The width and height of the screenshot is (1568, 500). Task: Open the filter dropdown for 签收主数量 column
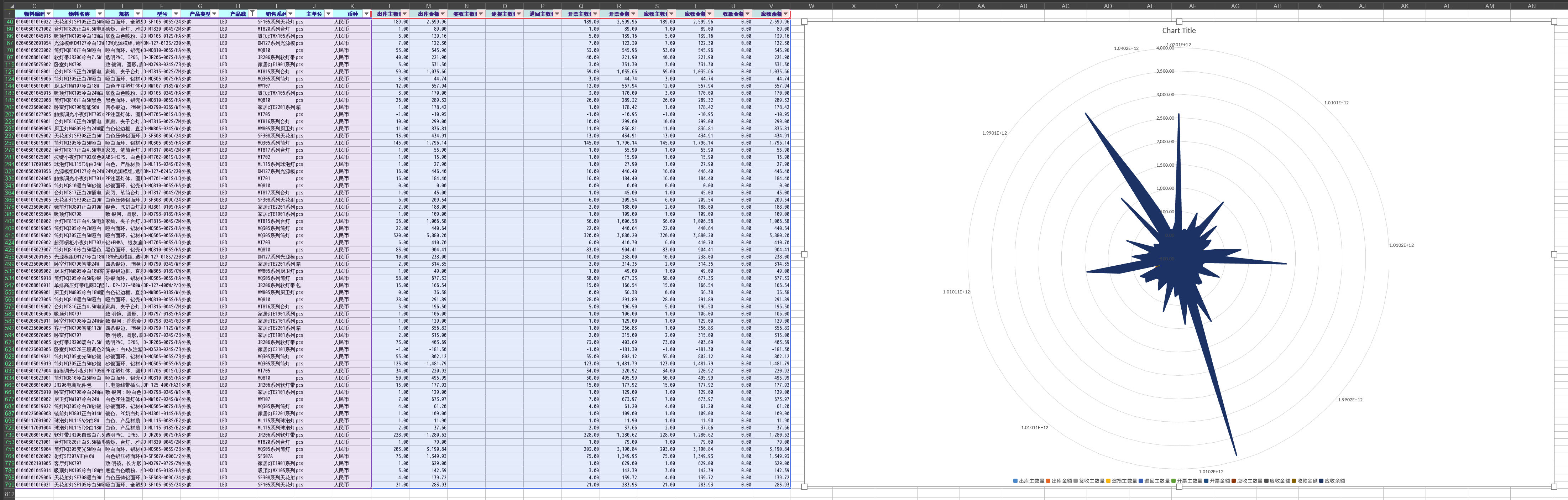click(x=481, y=14)
